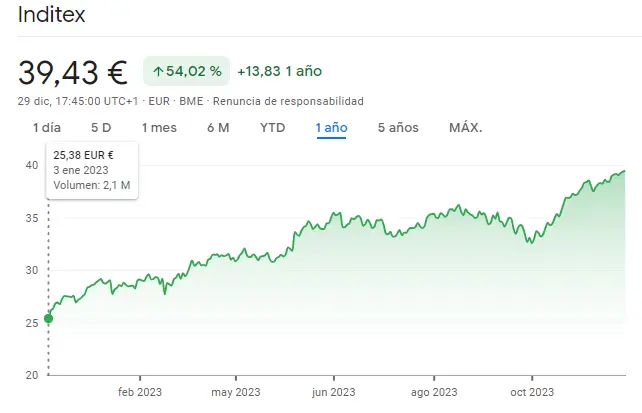
Task: Select the MÁX. time range
Action: click(466, 127)
